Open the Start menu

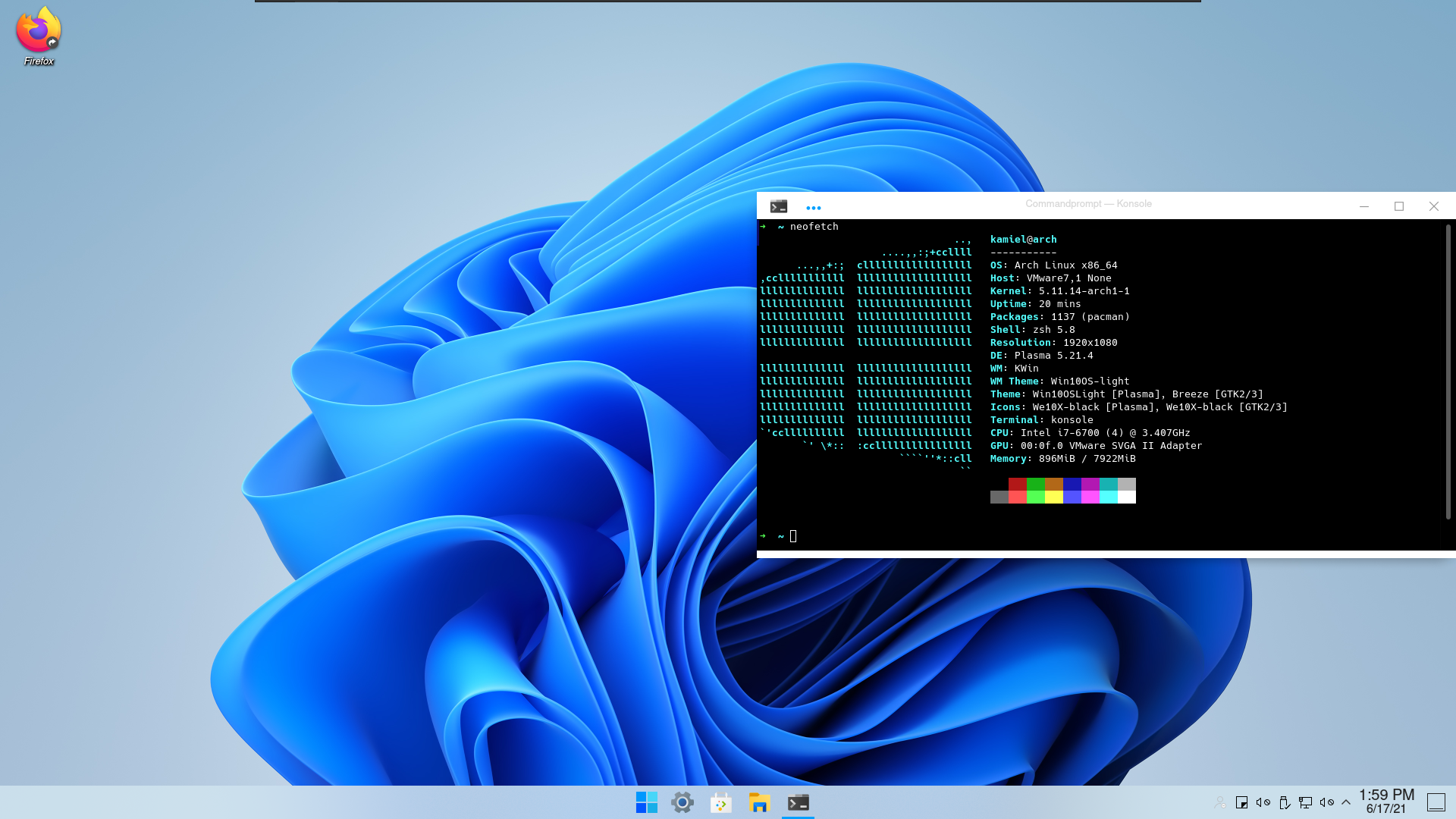click(645, 802)
